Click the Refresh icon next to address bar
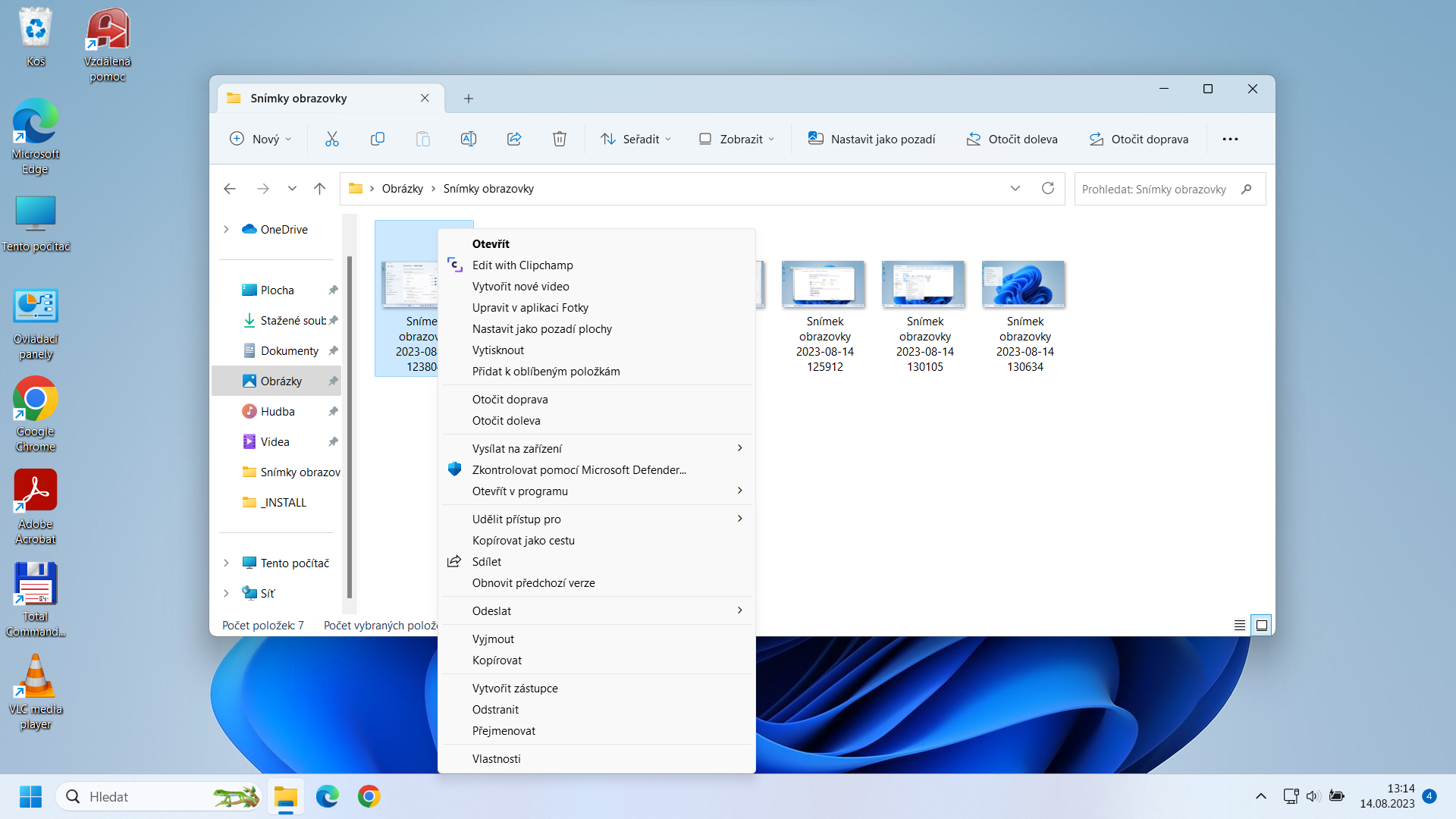This screenshot has width=1456, height=819. pyautogui.click(x=1047, y=189)
